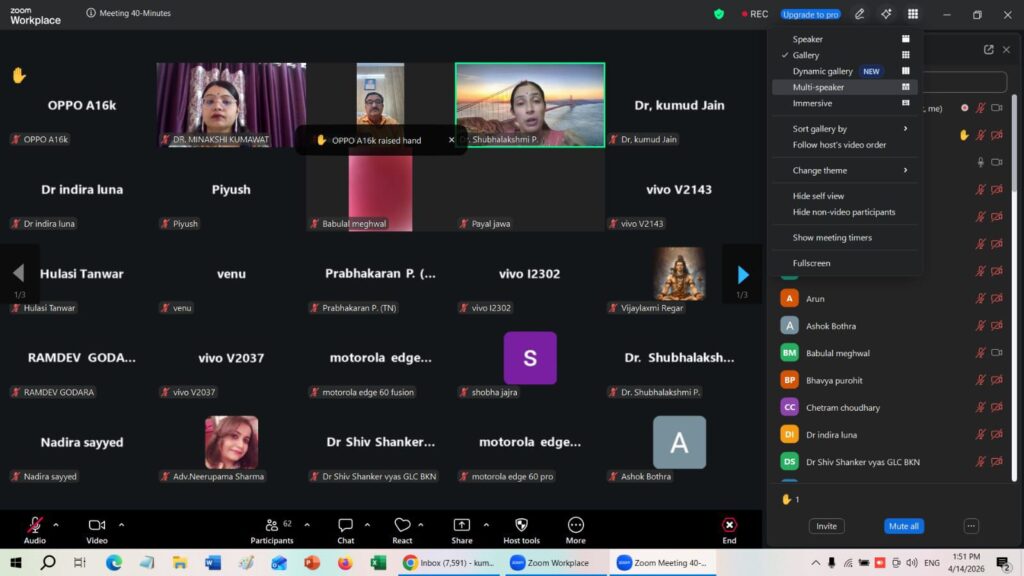
Task: Click the green encryption shield icon
Action: click(718, 14)
